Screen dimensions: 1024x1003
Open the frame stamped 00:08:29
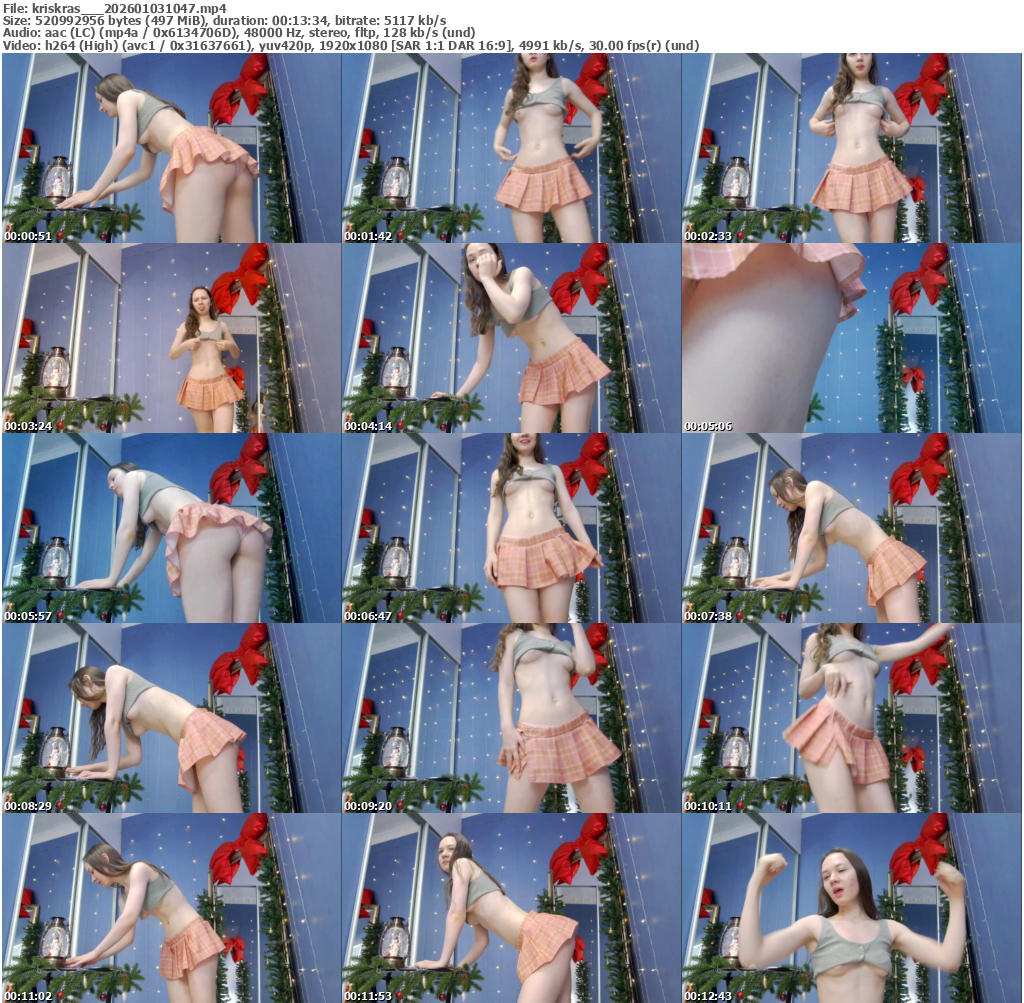(x=171, y=718)
